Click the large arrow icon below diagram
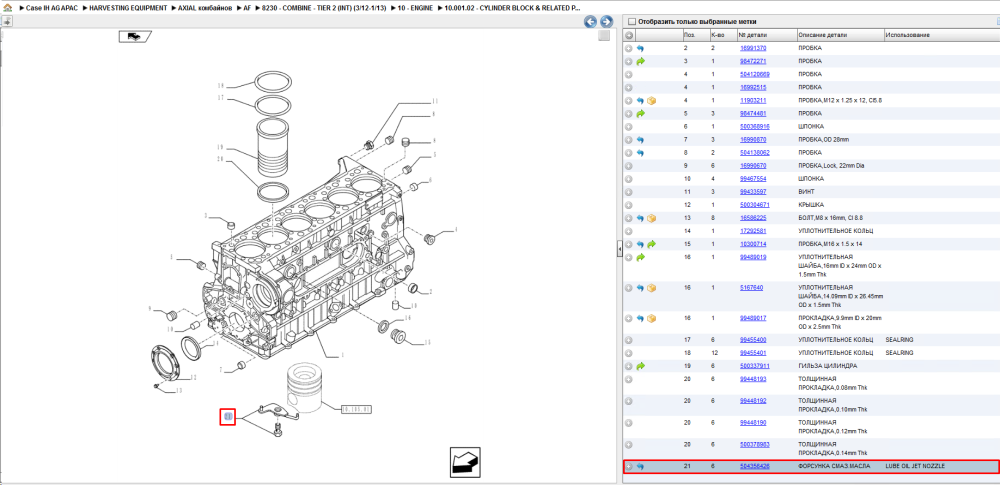The height and width of the screenshot is (485, 1000). pyautogui.click(x=466, y=462)
